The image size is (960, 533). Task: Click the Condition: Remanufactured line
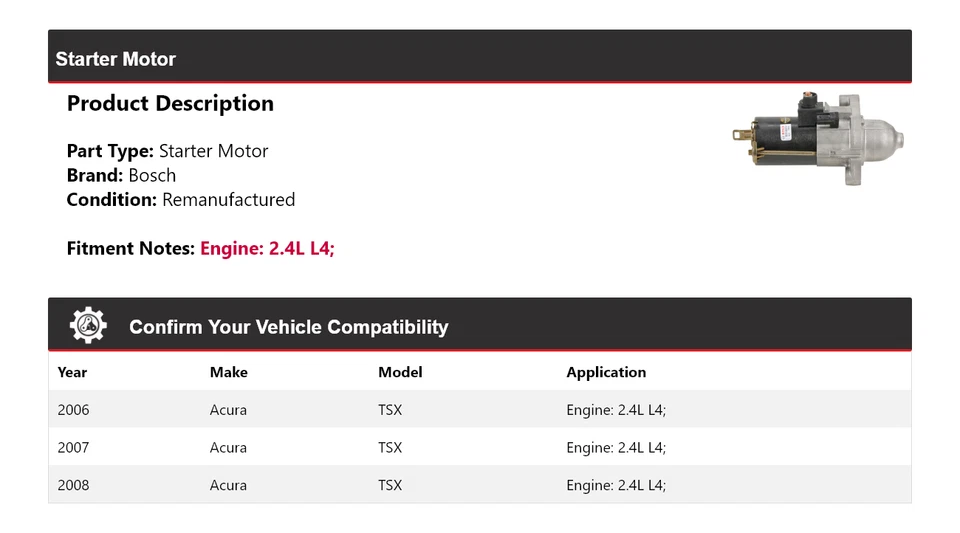(x=180, y=199)
